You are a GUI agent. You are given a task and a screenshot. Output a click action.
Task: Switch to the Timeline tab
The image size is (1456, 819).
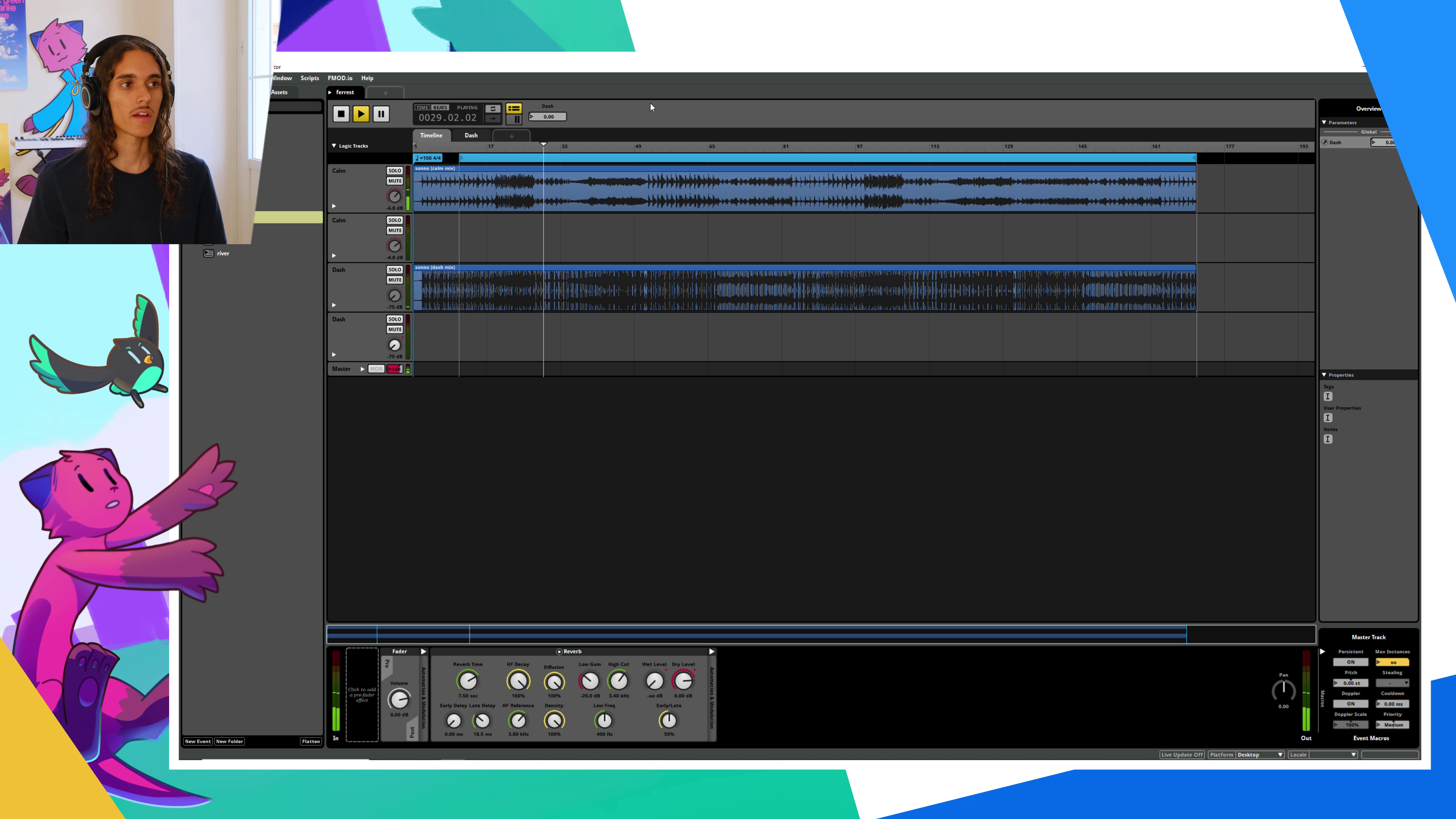pos(431,136)
